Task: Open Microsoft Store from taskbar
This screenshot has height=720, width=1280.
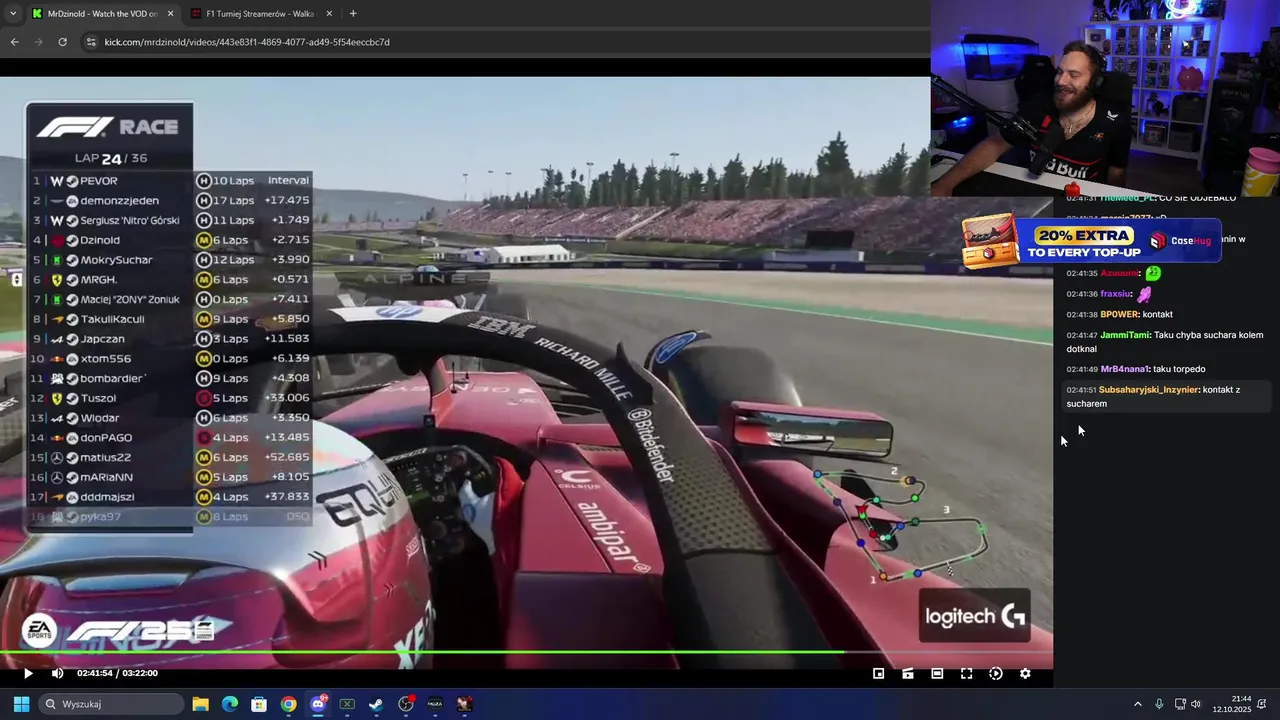Action: point(259,704)
